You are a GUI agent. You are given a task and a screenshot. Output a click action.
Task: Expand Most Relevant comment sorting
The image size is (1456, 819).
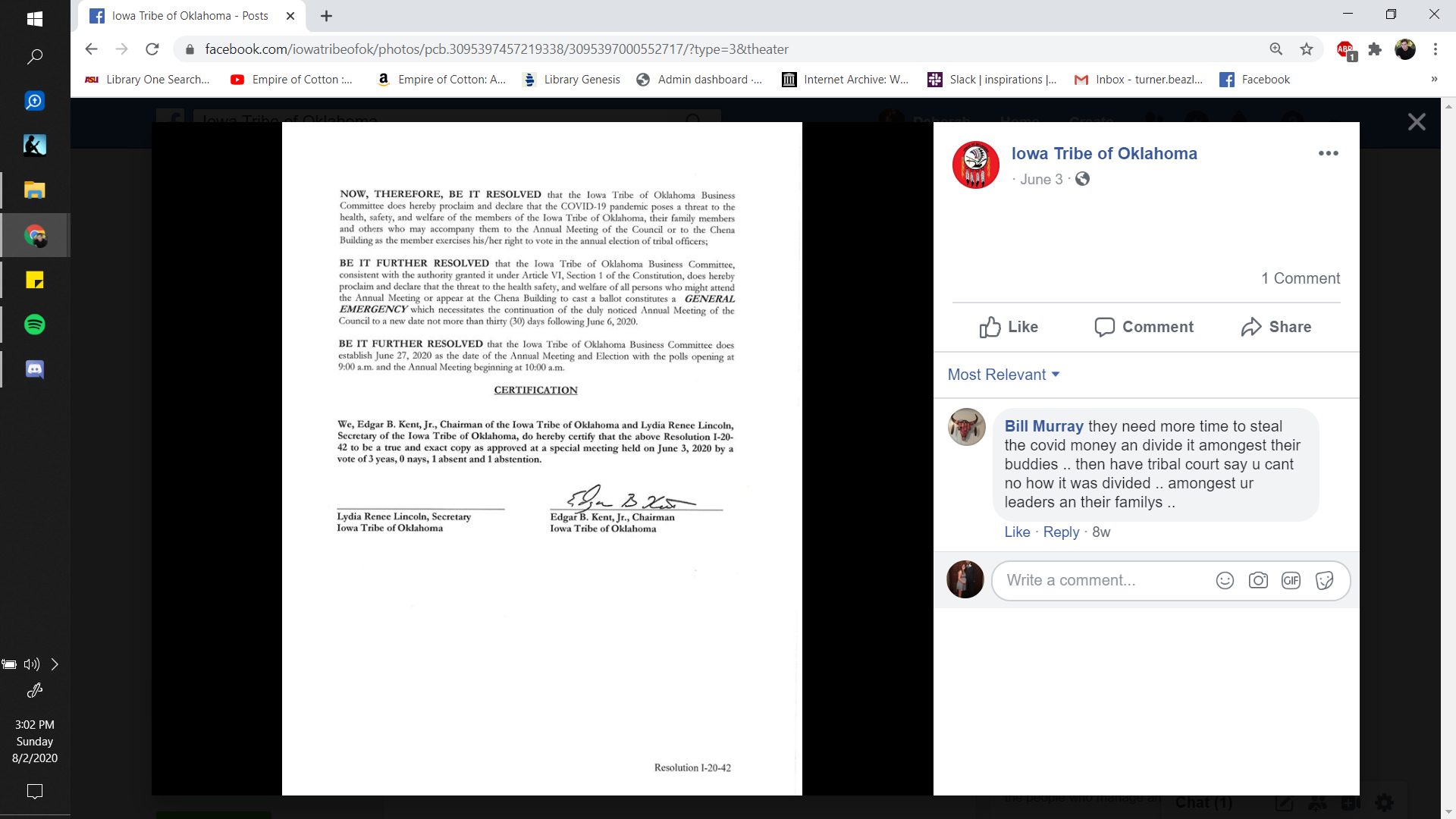click(x=1003, y=375)
